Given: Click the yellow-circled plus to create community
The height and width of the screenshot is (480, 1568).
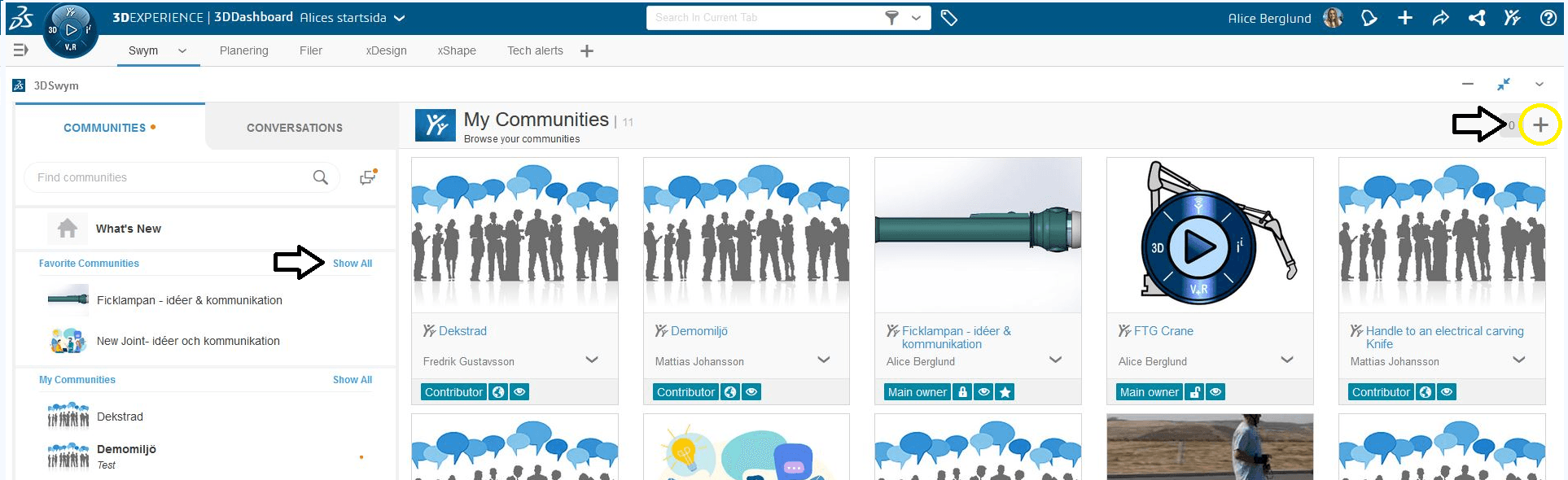Looking at the screenshot, I should [x=1540, y=125].
